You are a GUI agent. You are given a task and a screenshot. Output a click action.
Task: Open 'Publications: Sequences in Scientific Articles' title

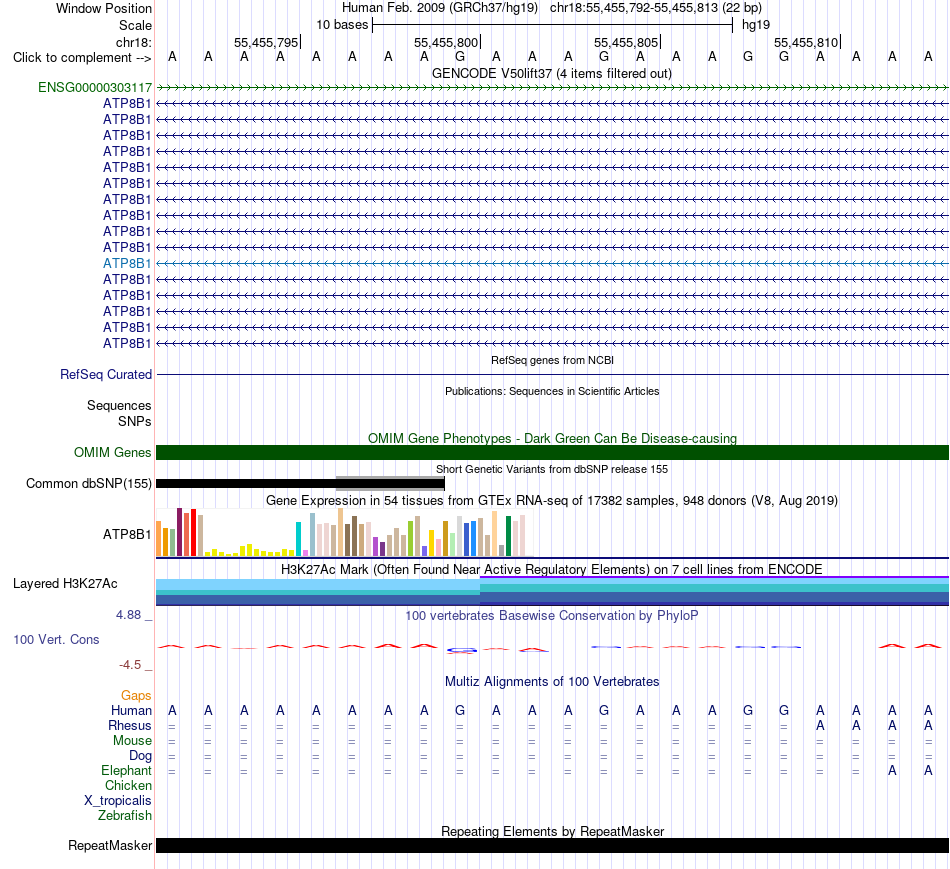552,391
